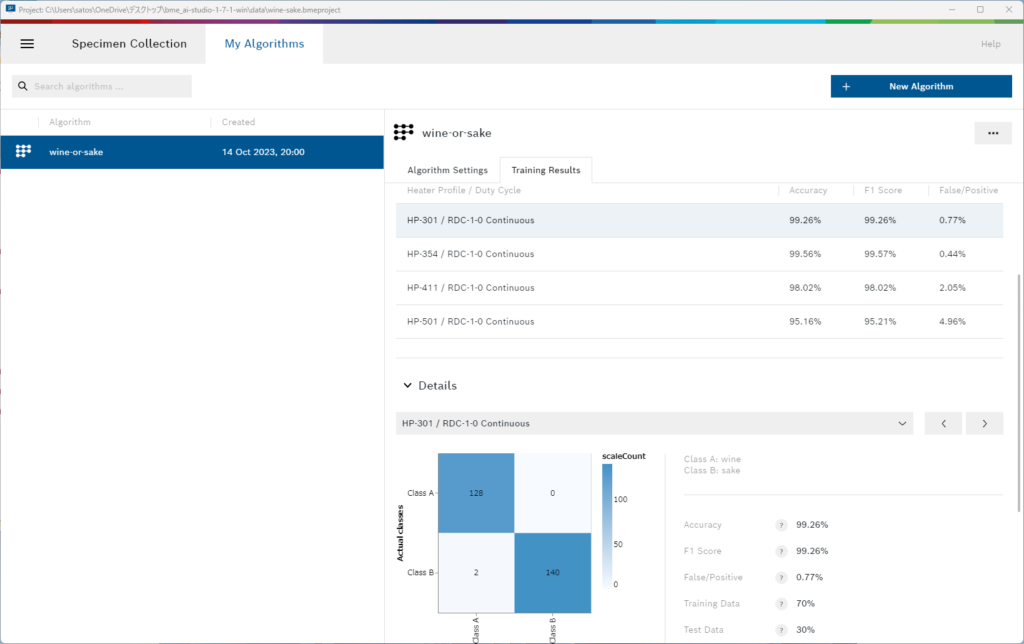
Task: Go to previous heater profile arrow
Action: (x=943, y=424)
